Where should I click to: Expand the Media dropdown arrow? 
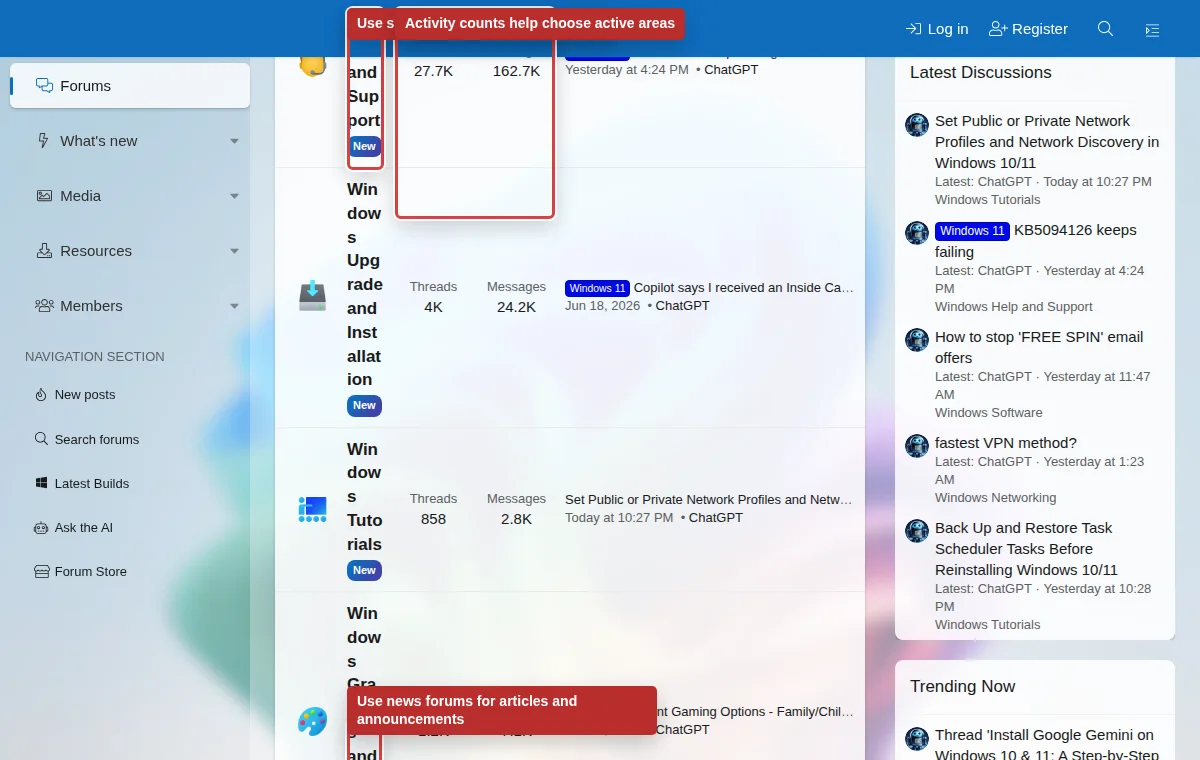pyautogui.click(x=234, y=196)
